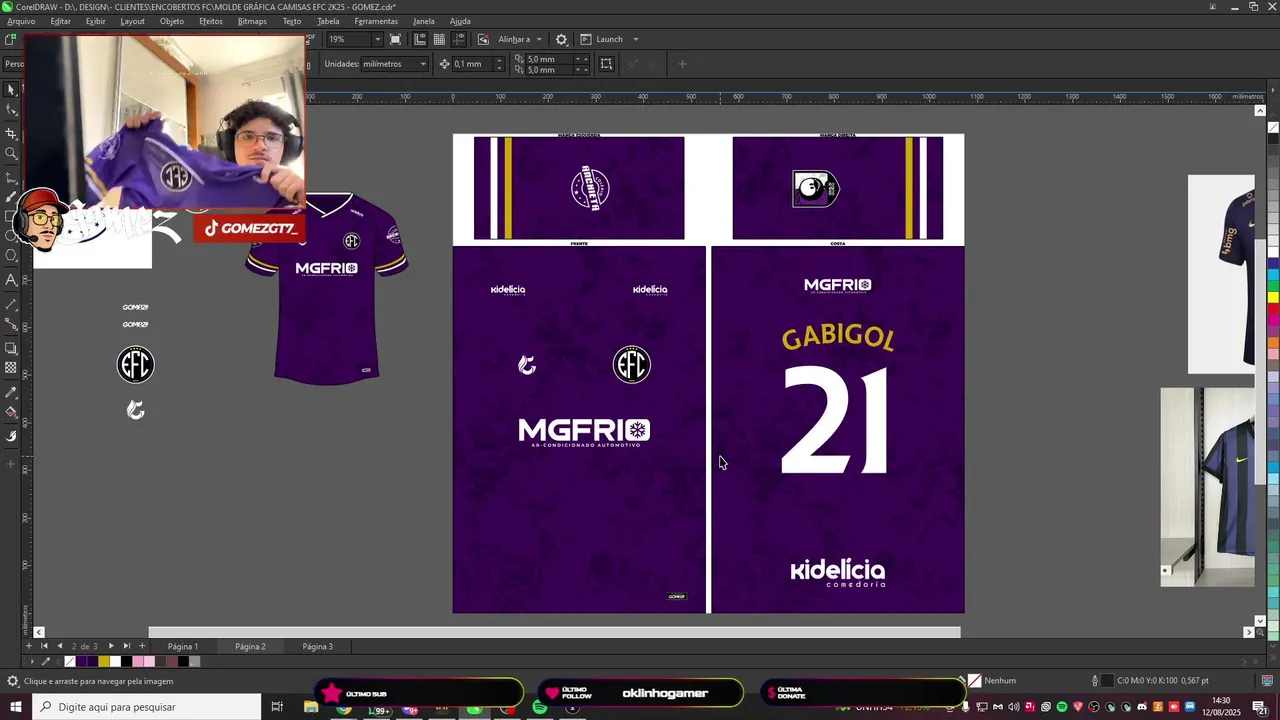1280x720 pixels.
Task: Click the property bar plus customize icon
Action: point(682,64)
